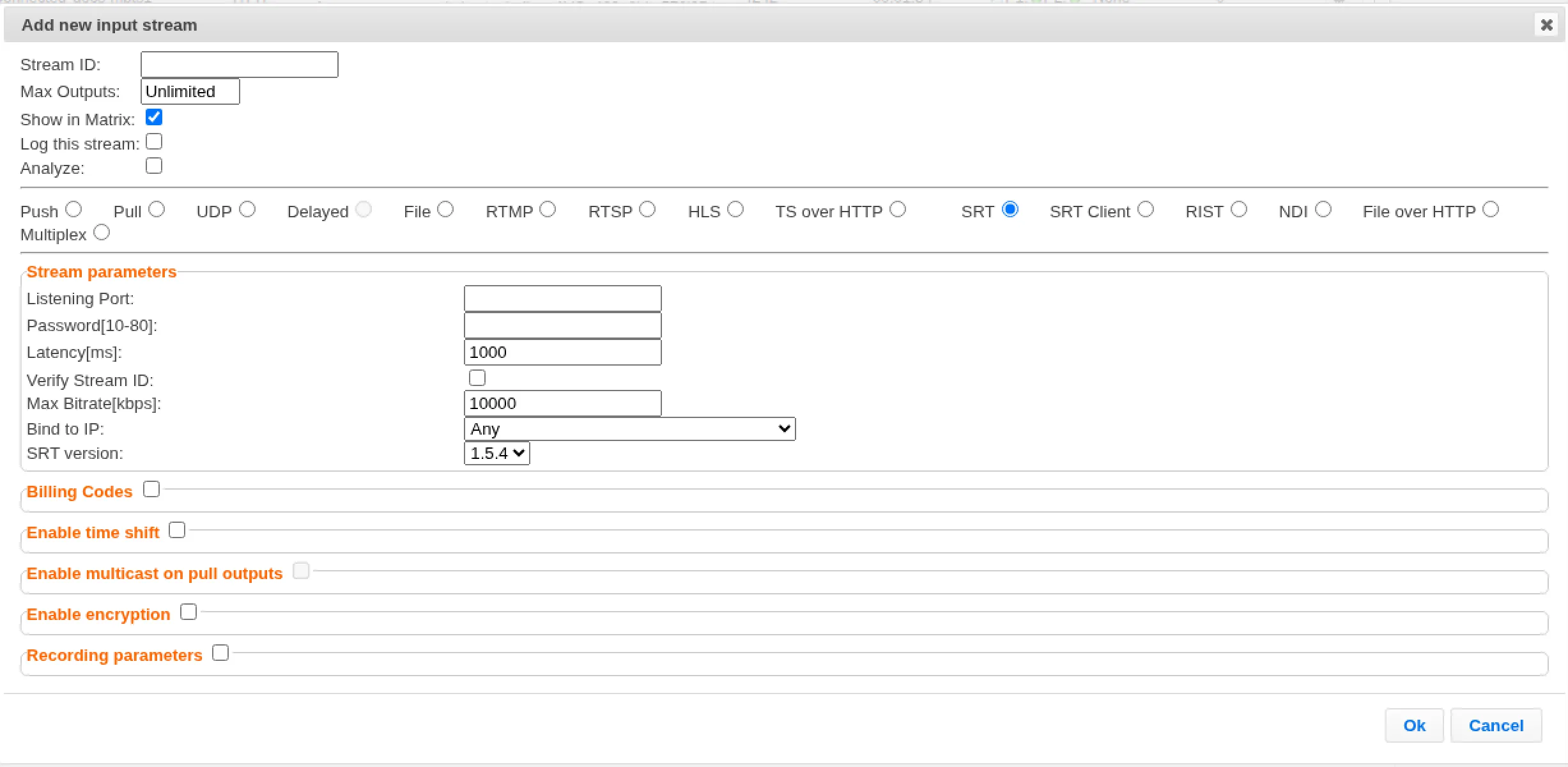This screenshot has height=767, width=1568.
Task: Select the Push radio button
Action: [74, 209]
